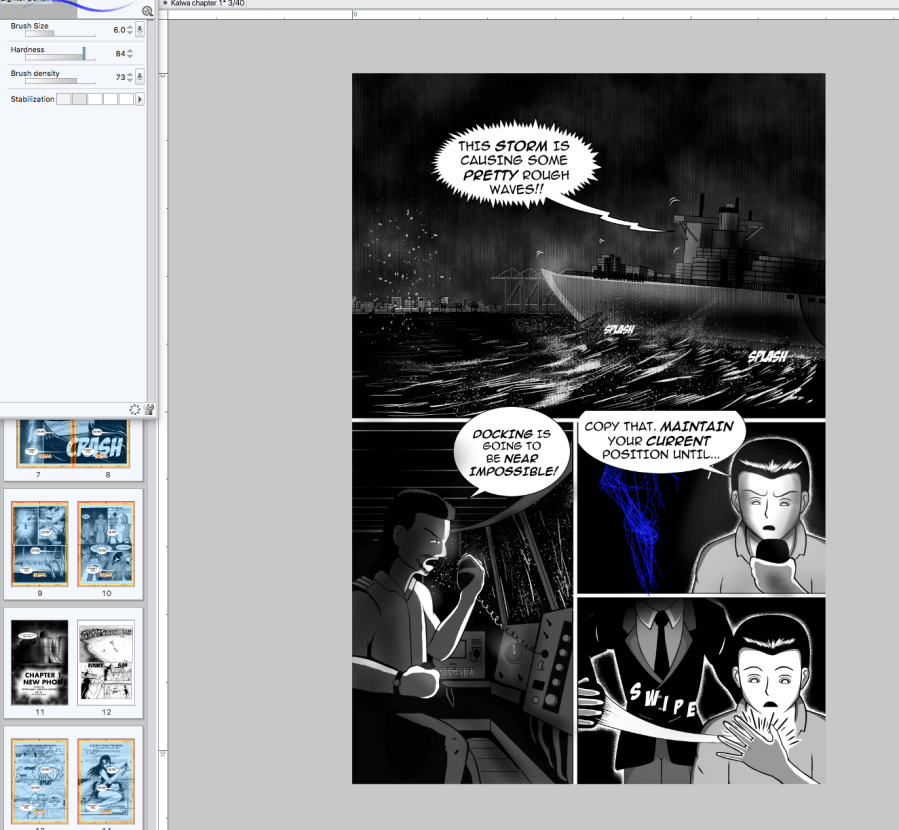This screenshot has width=899, height=830.
Task: Select the first Stabilization level box
Action: pyautogui.click(x=63, y=99)
